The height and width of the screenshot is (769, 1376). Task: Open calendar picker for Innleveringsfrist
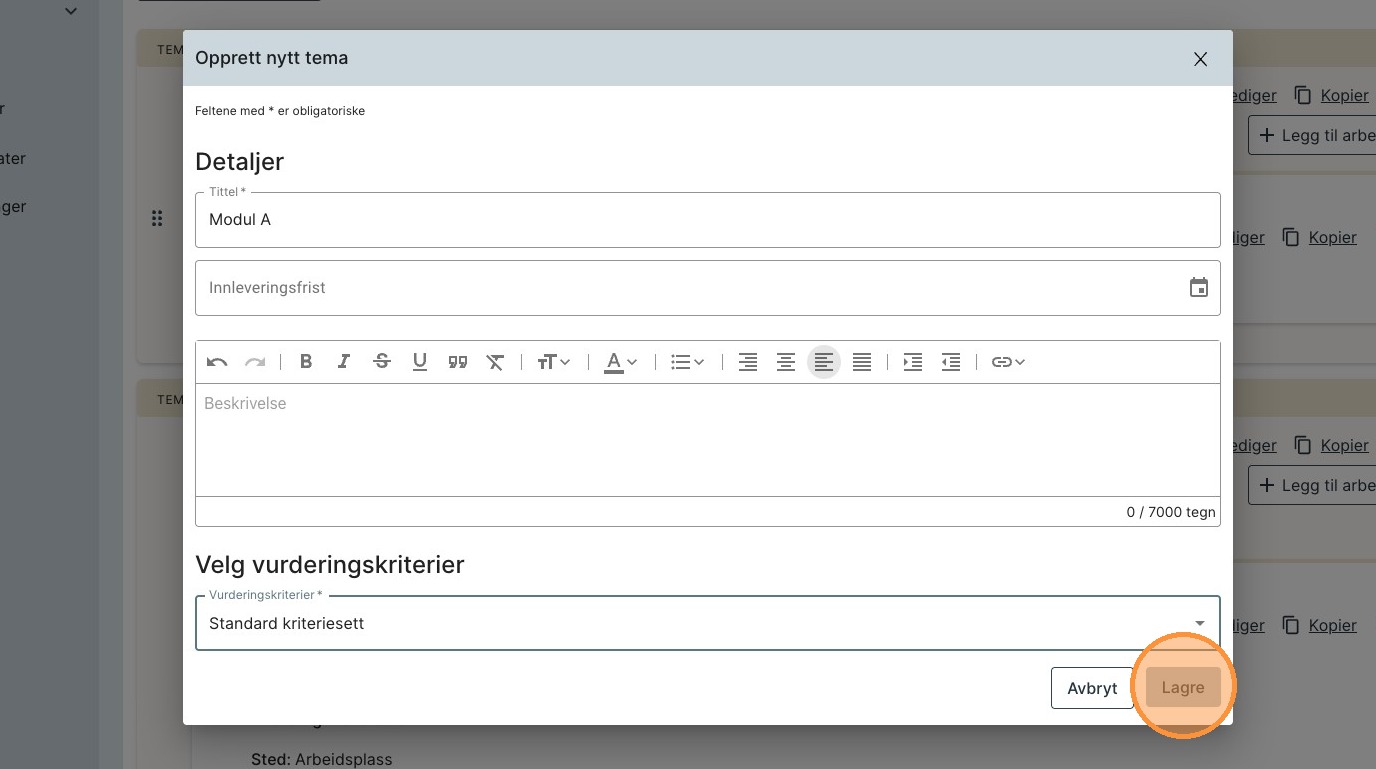coord(1198,288)
